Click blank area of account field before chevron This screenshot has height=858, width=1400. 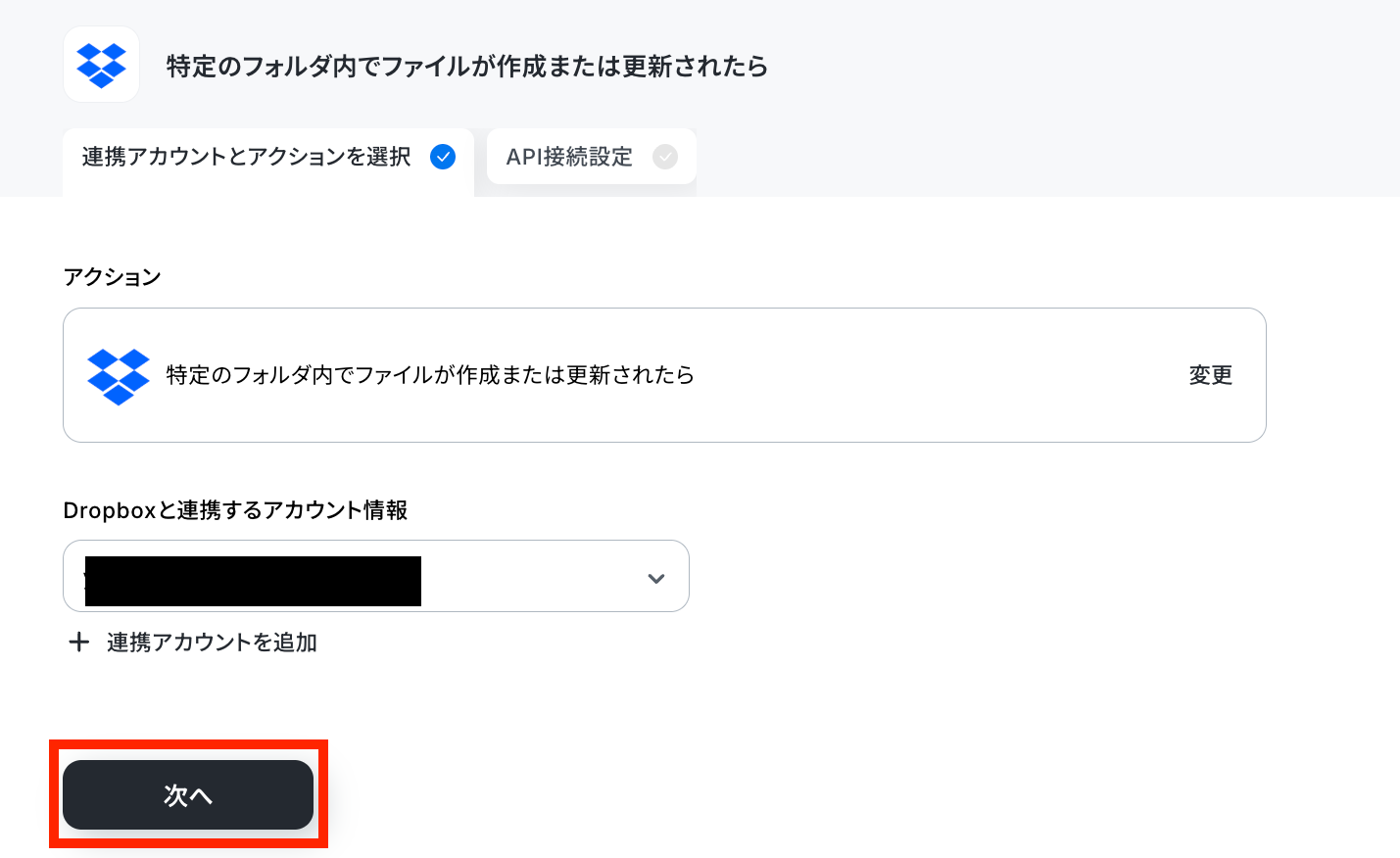click(532, 578)
